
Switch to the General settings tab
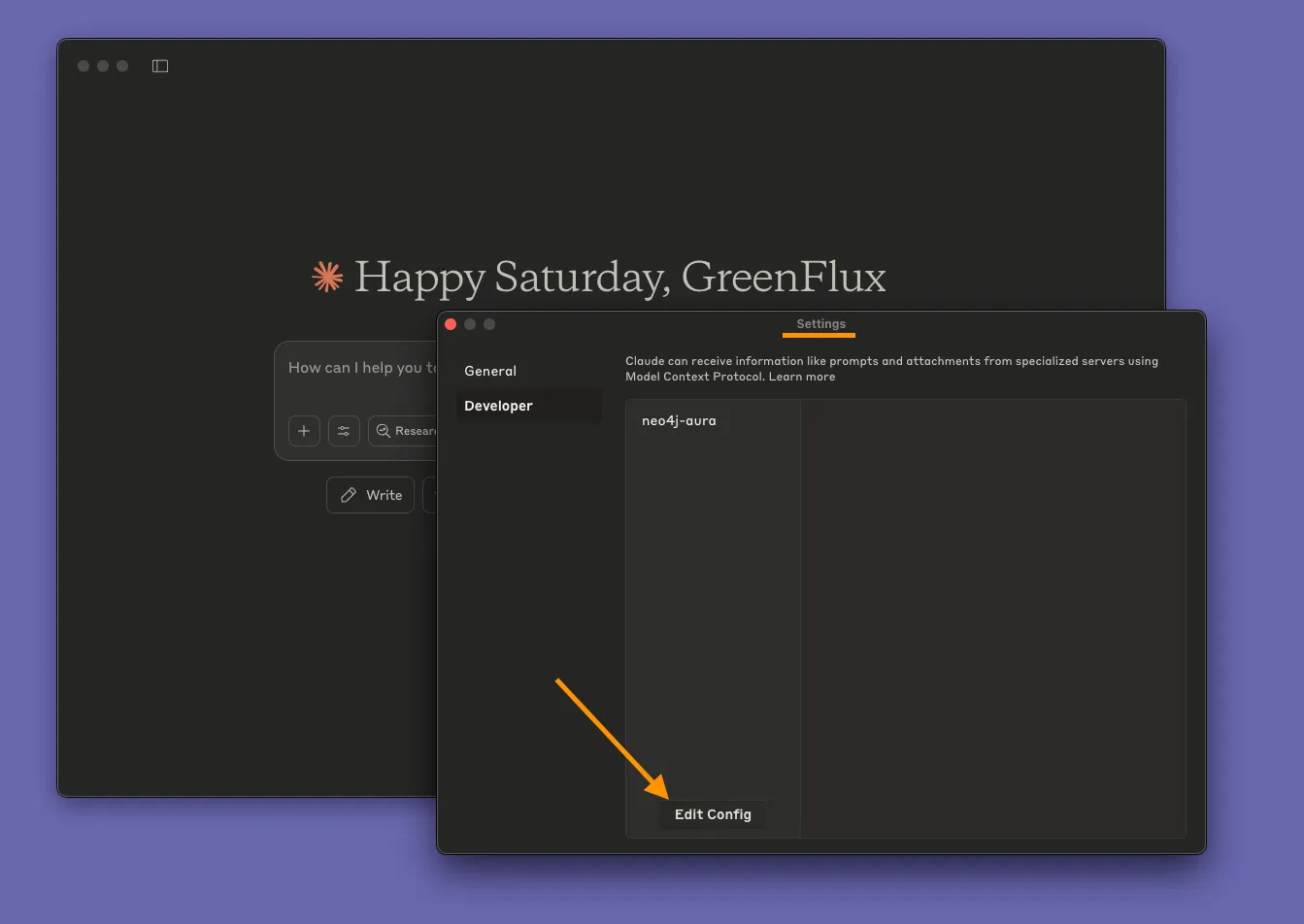click(490, 371)
